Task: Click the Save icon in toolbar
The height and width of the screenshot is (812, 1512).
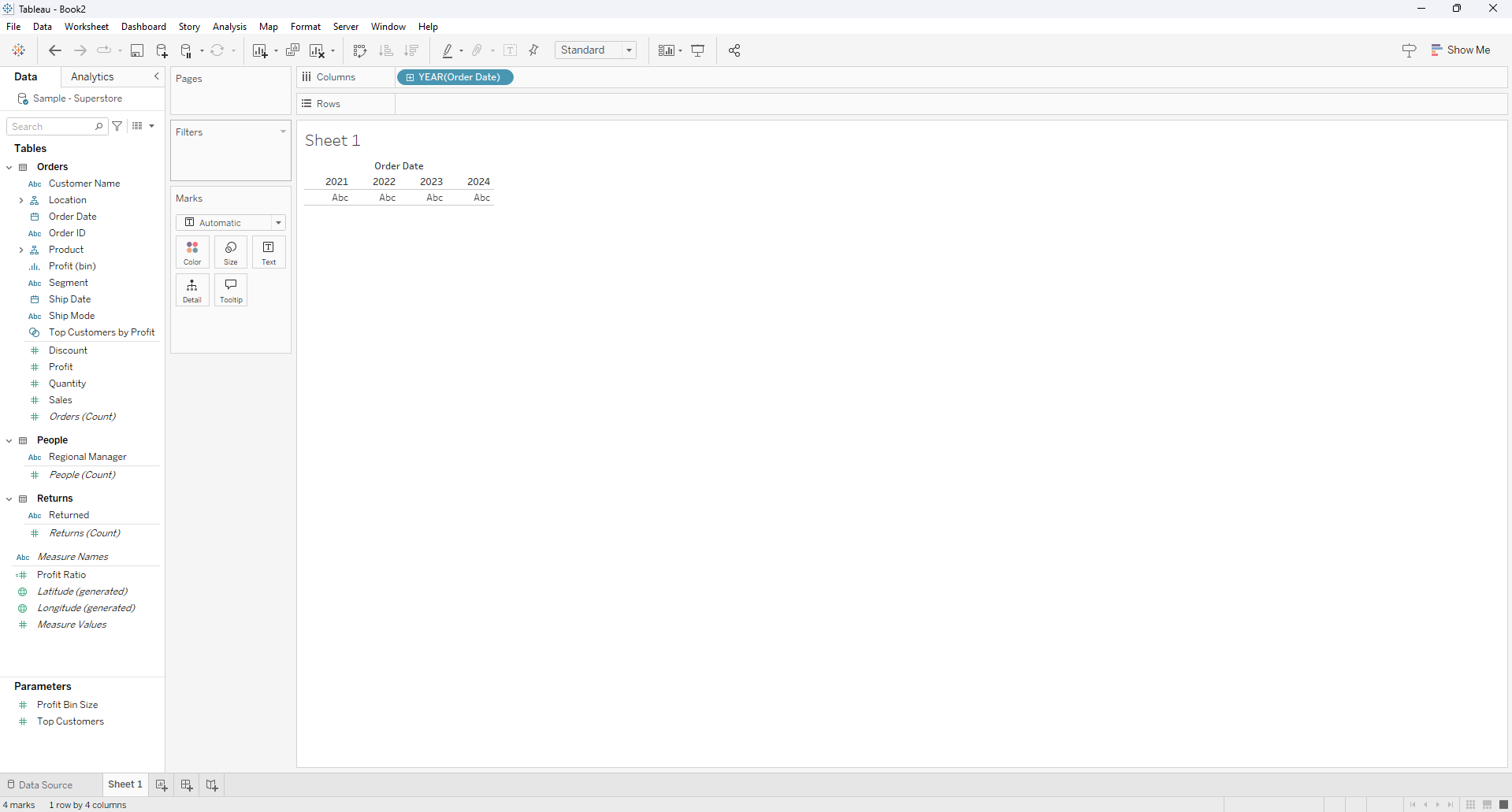Action: click(137, 50)
